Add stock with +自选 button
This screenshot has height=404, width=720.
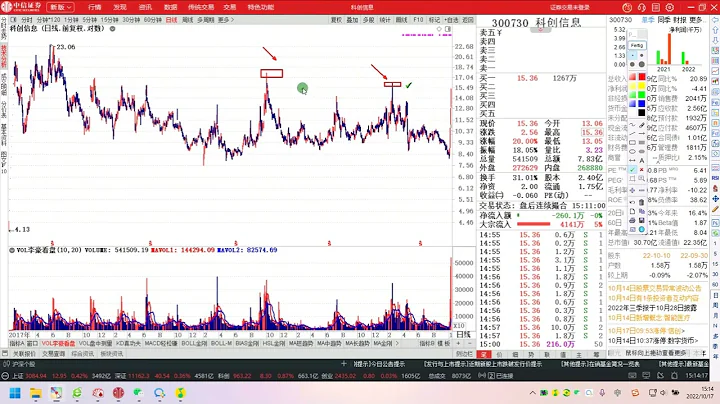coord(451,20)
